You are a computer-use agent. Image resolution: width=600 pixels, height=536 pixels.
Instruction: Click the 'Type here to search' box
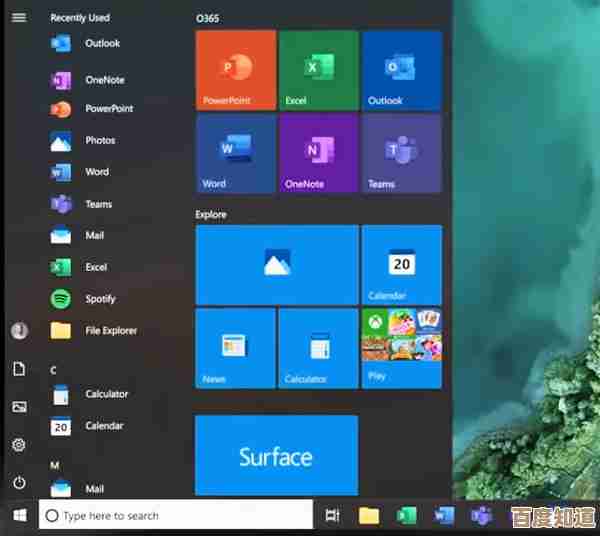tap(176, 515)
